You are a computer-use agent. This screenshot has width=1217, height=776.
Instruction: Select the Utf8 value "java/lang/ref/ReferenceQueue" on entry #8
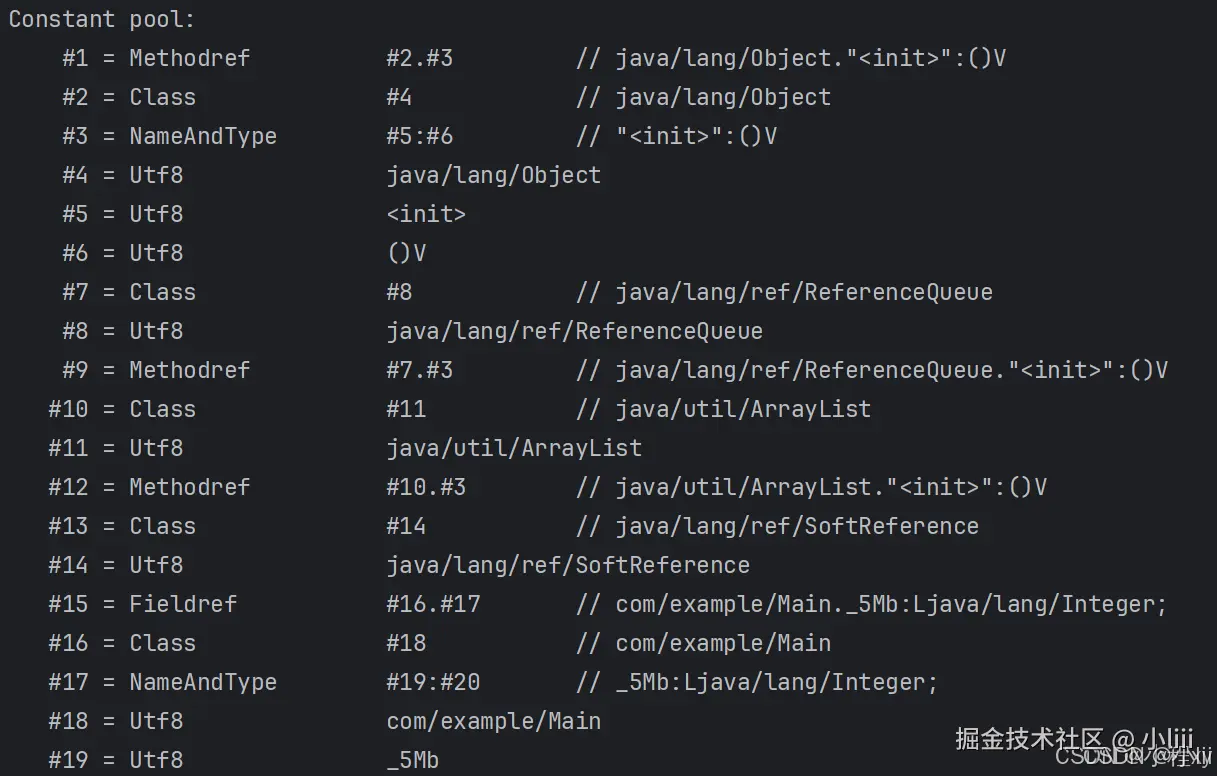click(x=574, y=331)
